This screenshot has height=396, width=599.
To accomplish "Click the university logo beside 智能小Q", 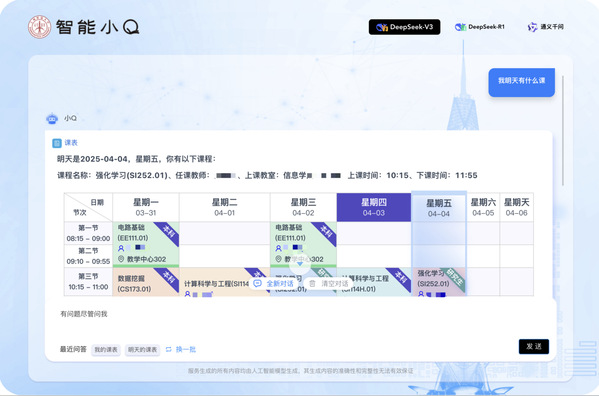I will point(39,27).
